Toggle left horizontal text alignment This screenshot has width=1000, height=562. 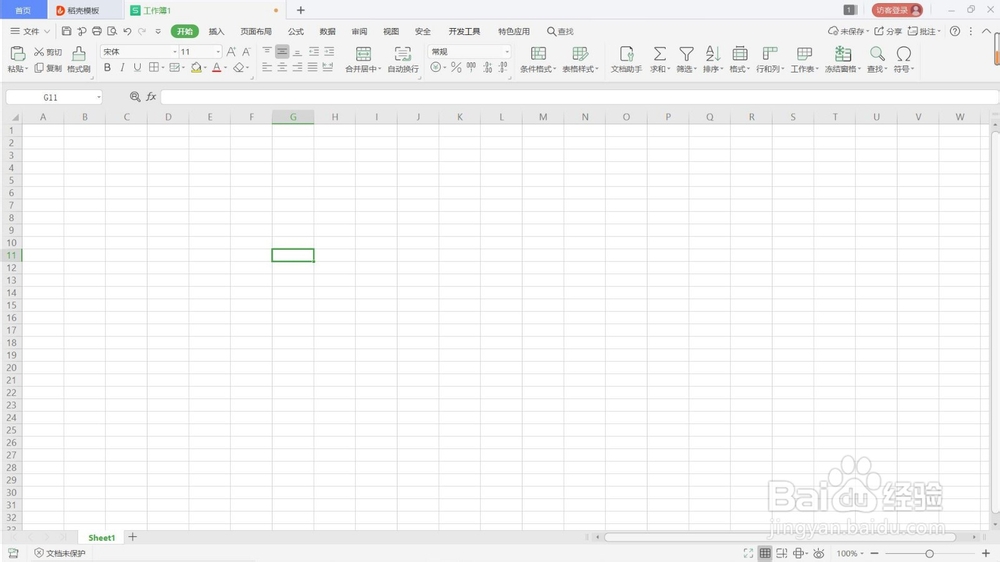tap(267, 67)
